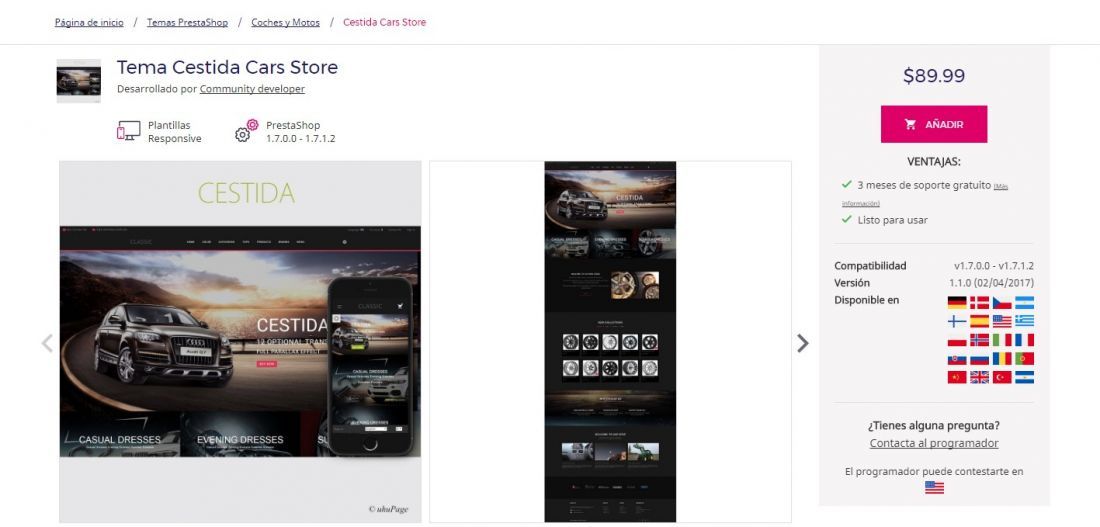
Task: Click the Spanish flag icon
Action: click(979, 321)
